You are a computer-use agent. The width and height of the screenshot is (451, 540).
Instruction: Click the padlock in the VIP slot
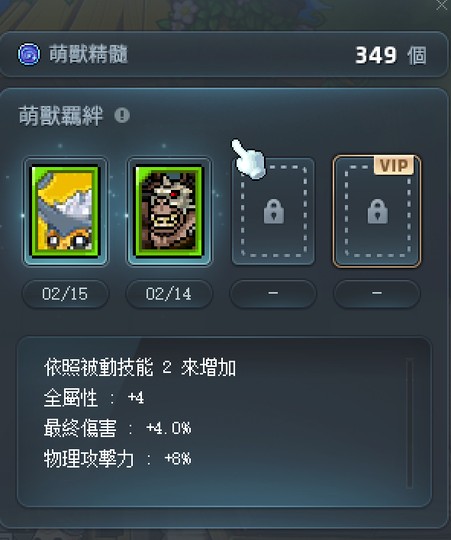coord(378,211)
